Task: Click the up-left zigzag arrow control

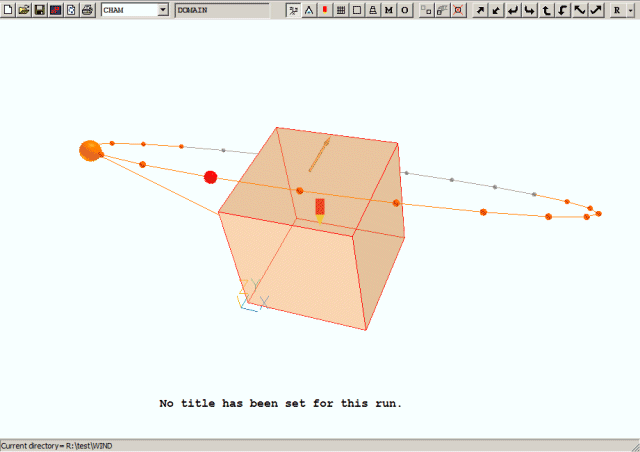Action: tap(580, 10)
